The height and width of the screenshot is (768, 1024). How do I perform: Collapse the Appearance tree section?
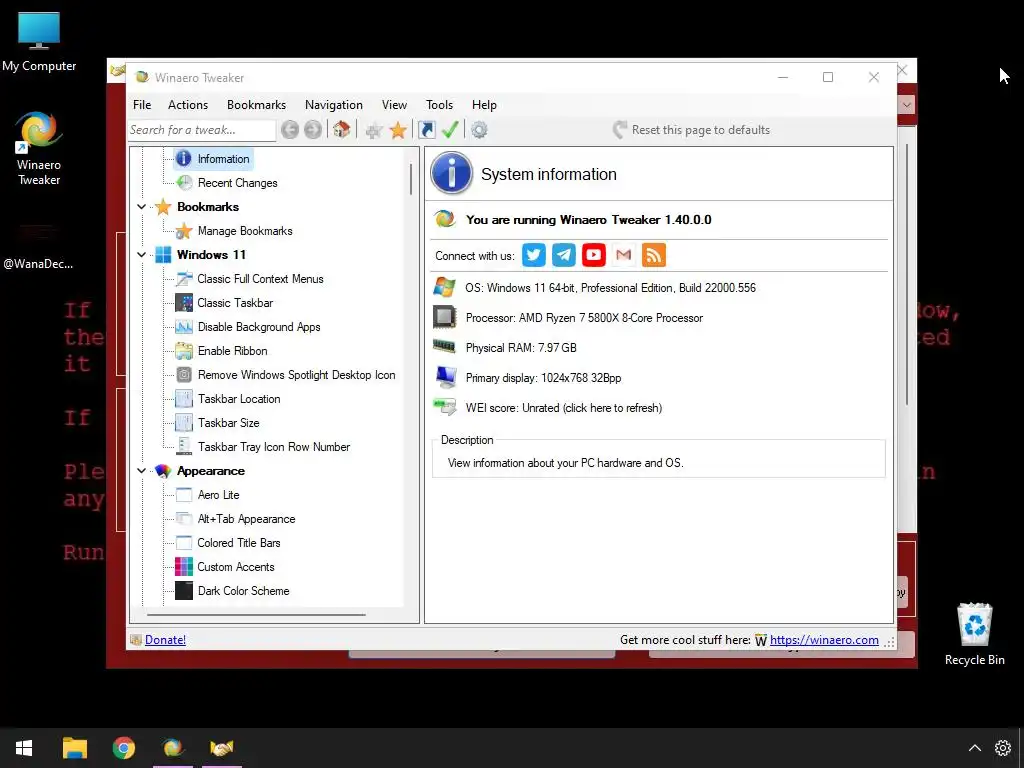[142, 471]
